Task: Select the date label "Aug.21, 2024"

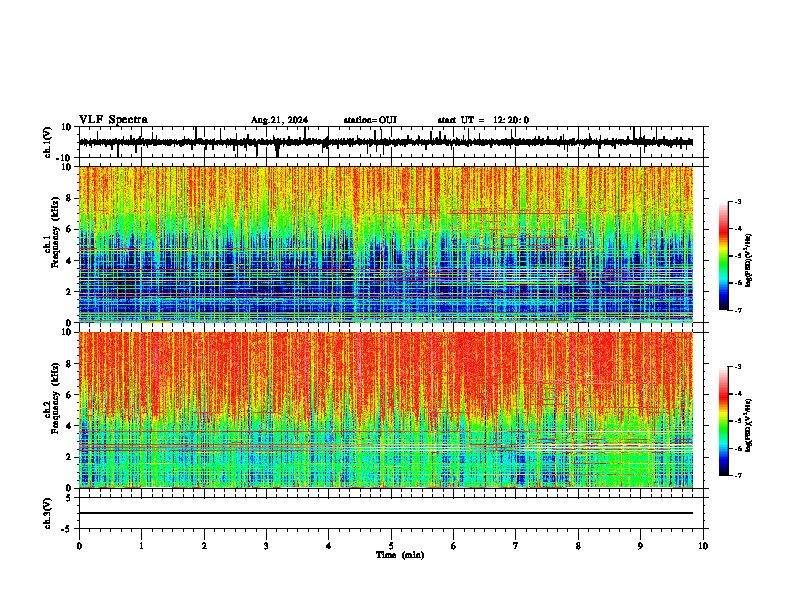Action: pyautogui.click(x=279, y=120)
